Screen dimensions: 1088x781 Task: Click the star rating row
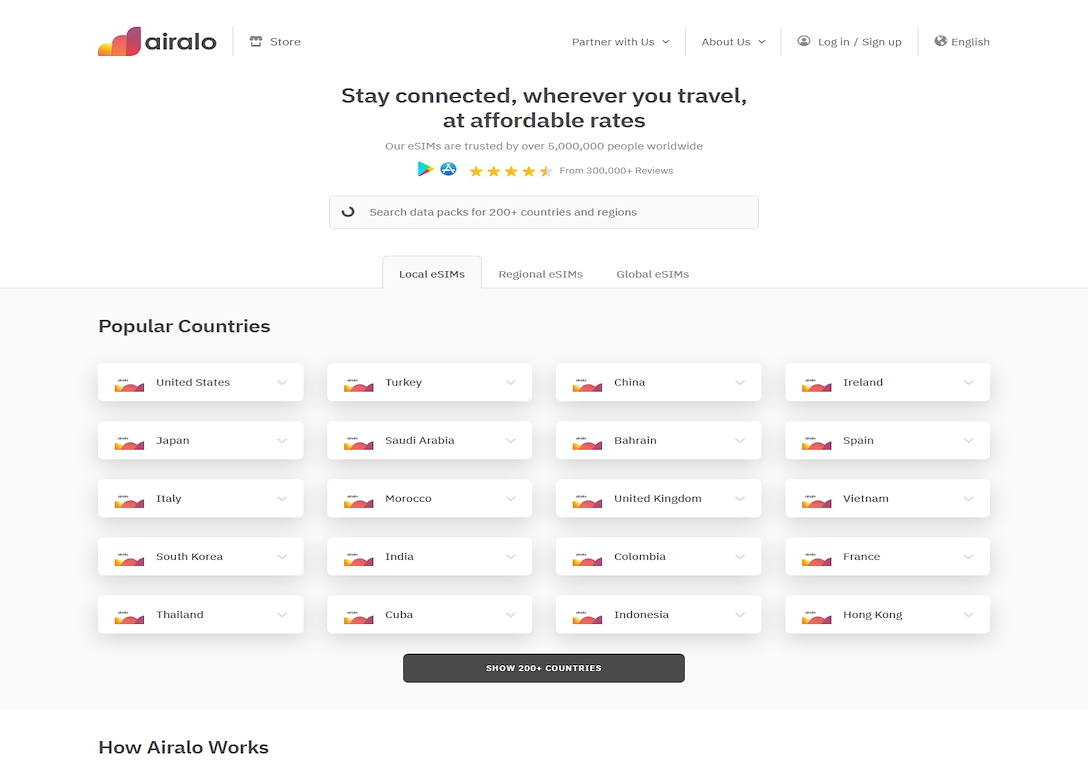click(511, 171)
